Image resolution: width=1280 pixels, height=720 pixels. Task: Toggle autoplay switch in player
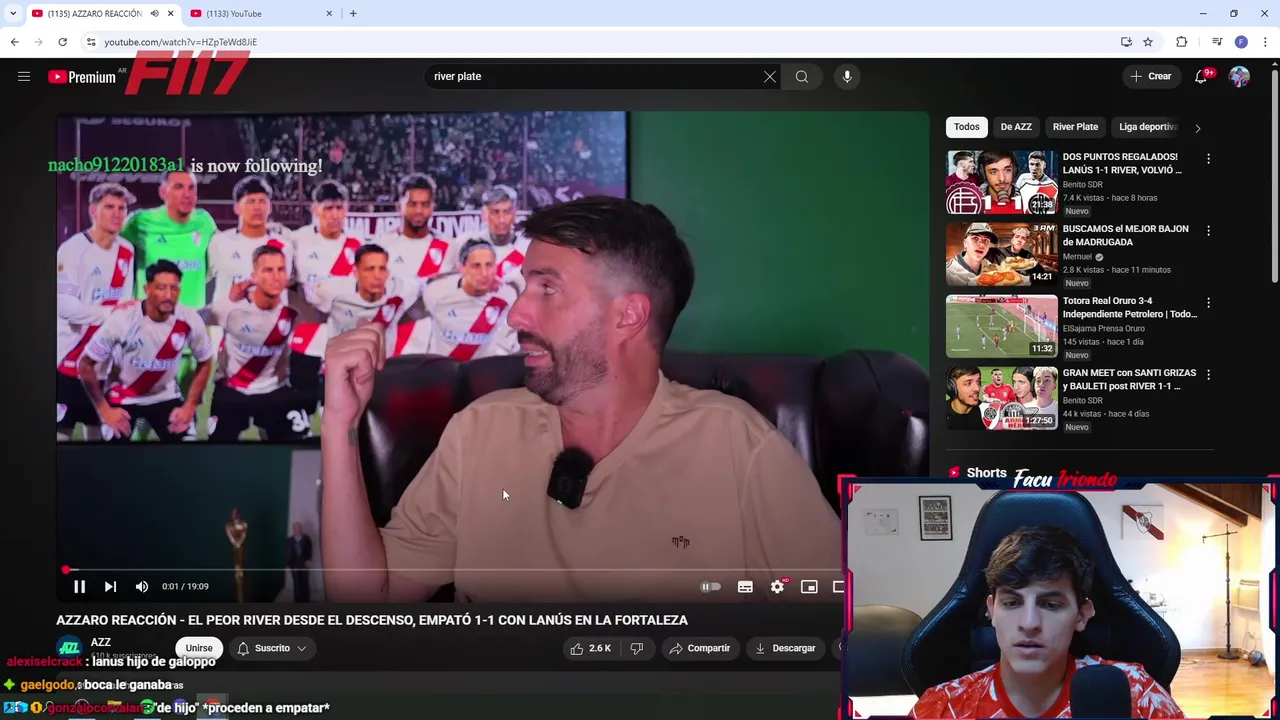click(710, 587)
